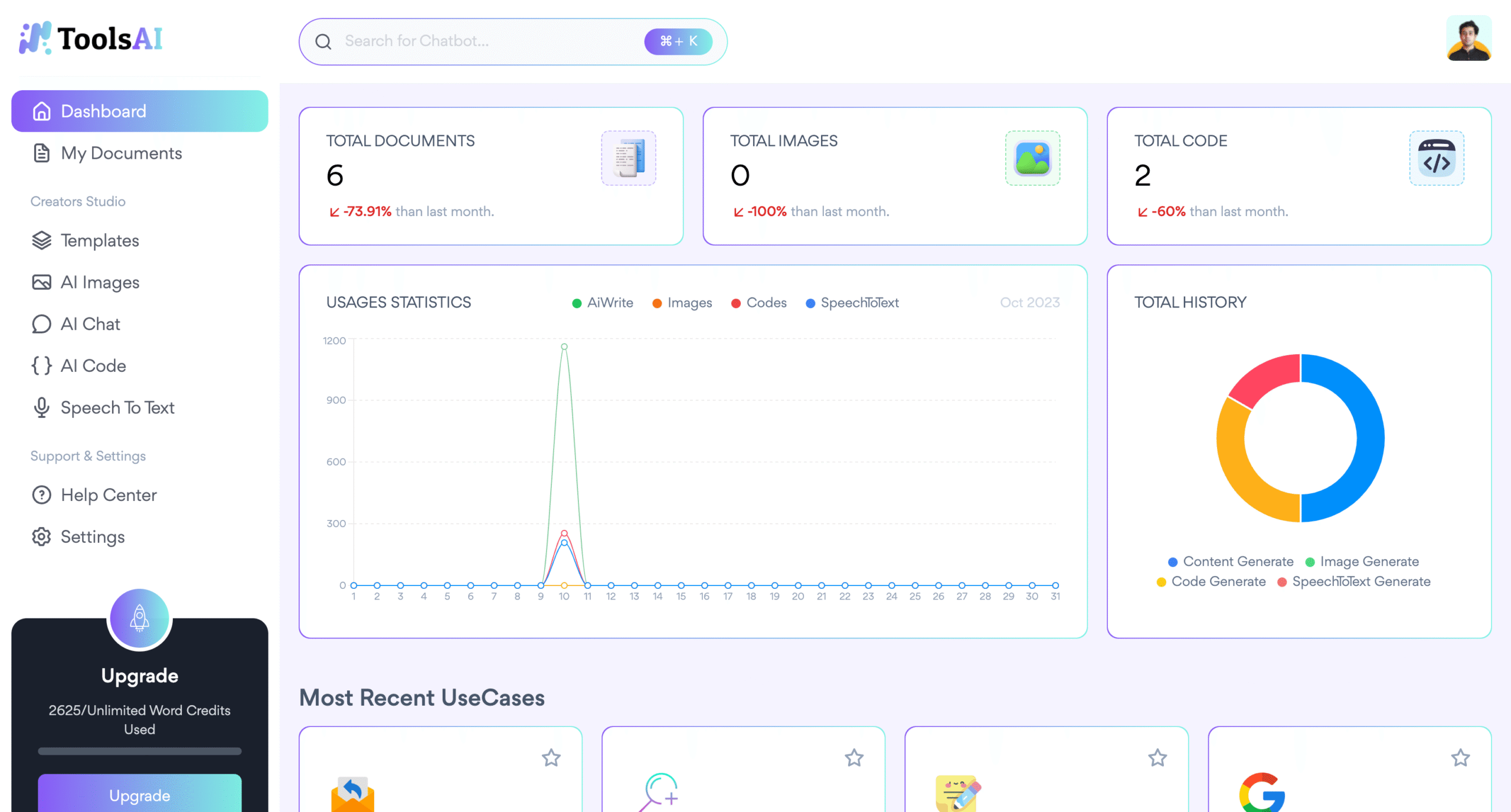This screenshot has height=812, width=1511.
Task: Click the ⌘+K shortcut button
Action: (678, 41)
